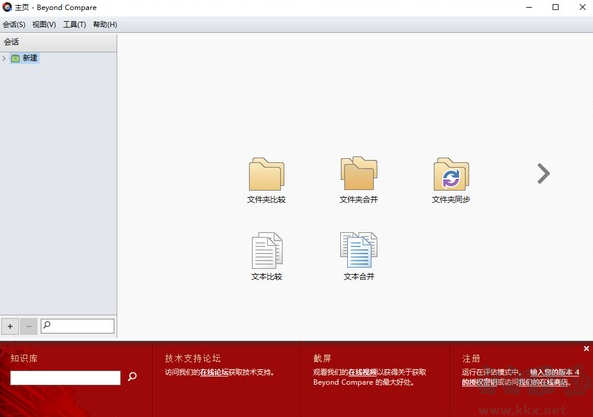Viewport: 593px width, 417px height.
Task: Expand the 新建 tree node arrow
Action: click(x=4, y=58)
